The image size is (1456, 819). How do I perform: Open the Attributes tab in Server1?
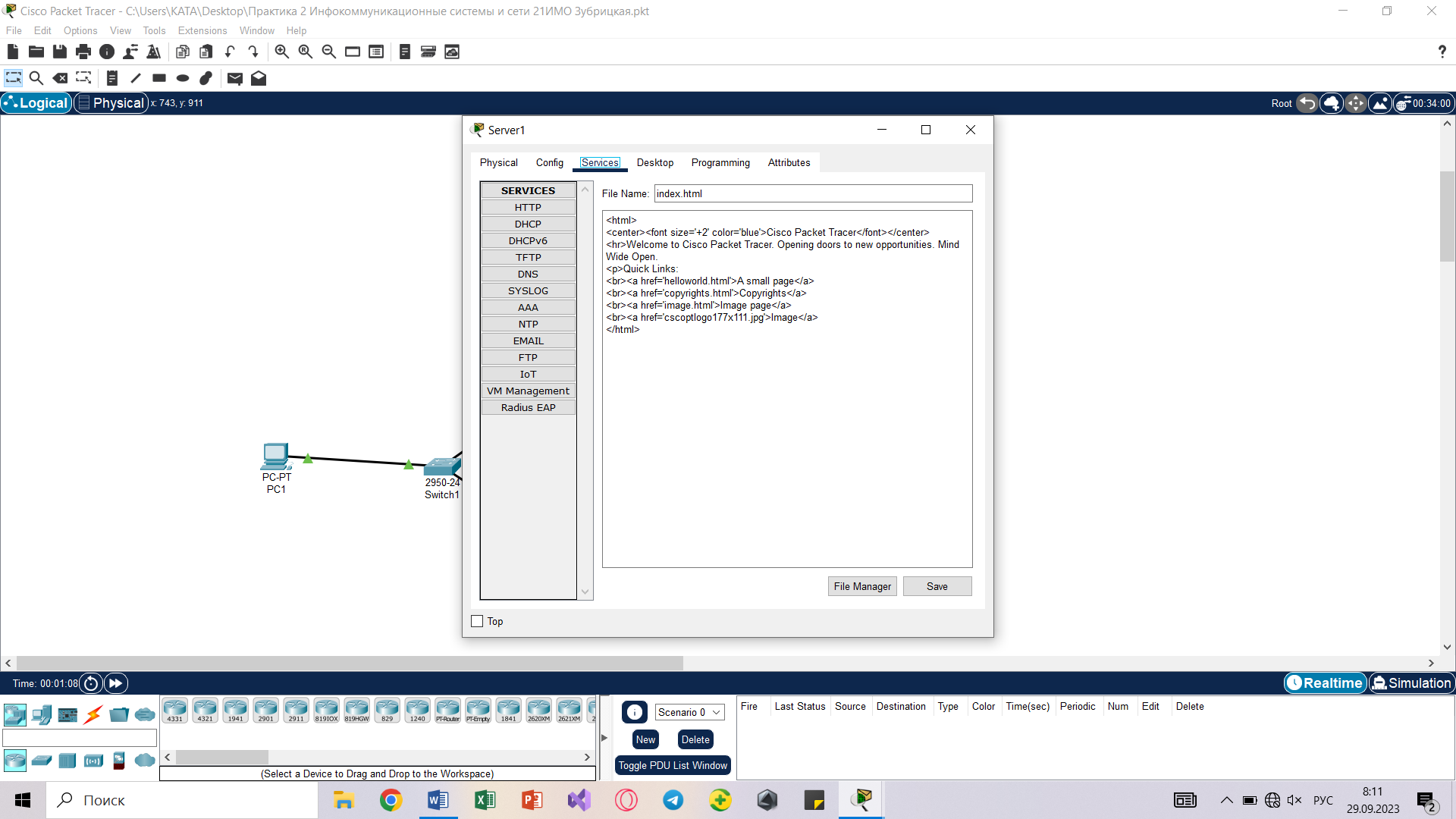789,162
